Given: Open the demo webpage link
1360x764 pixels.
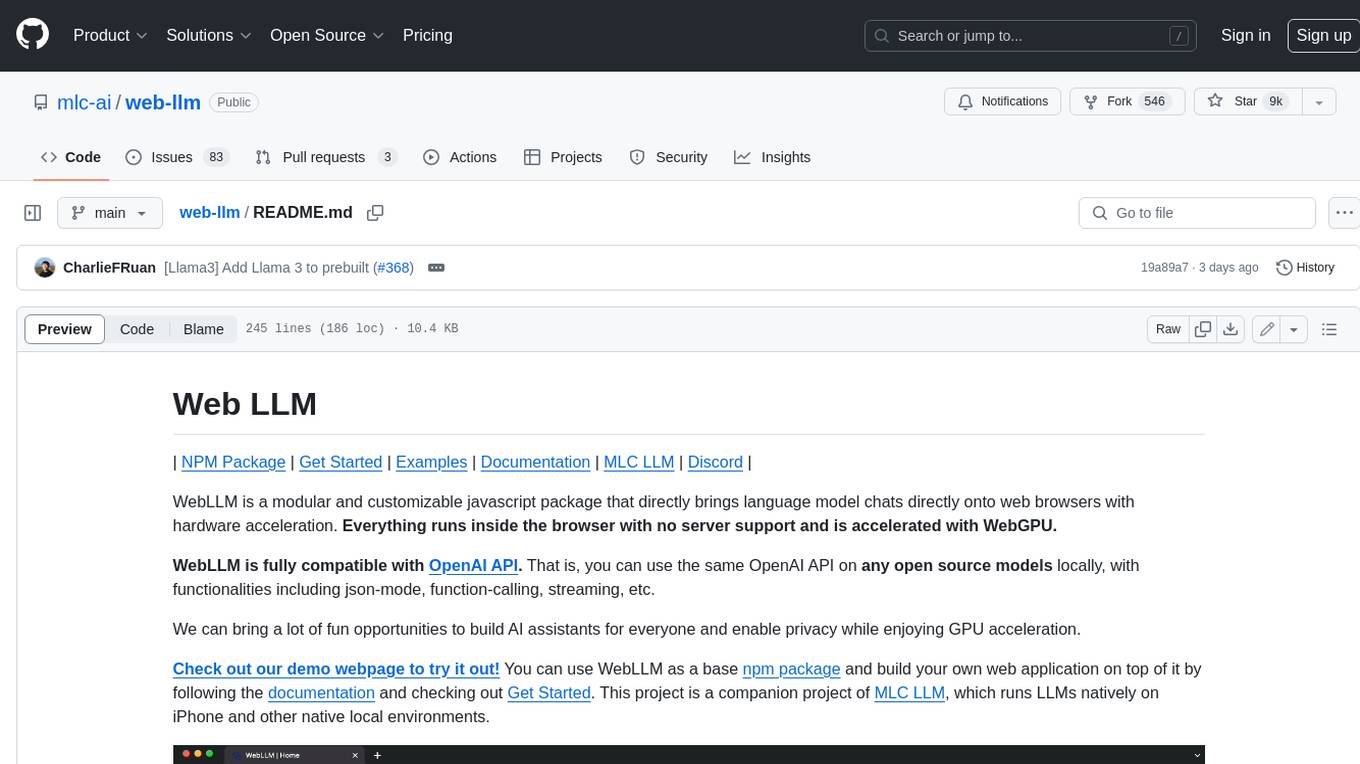Looking at the screenshot, I should pos(336,669).
